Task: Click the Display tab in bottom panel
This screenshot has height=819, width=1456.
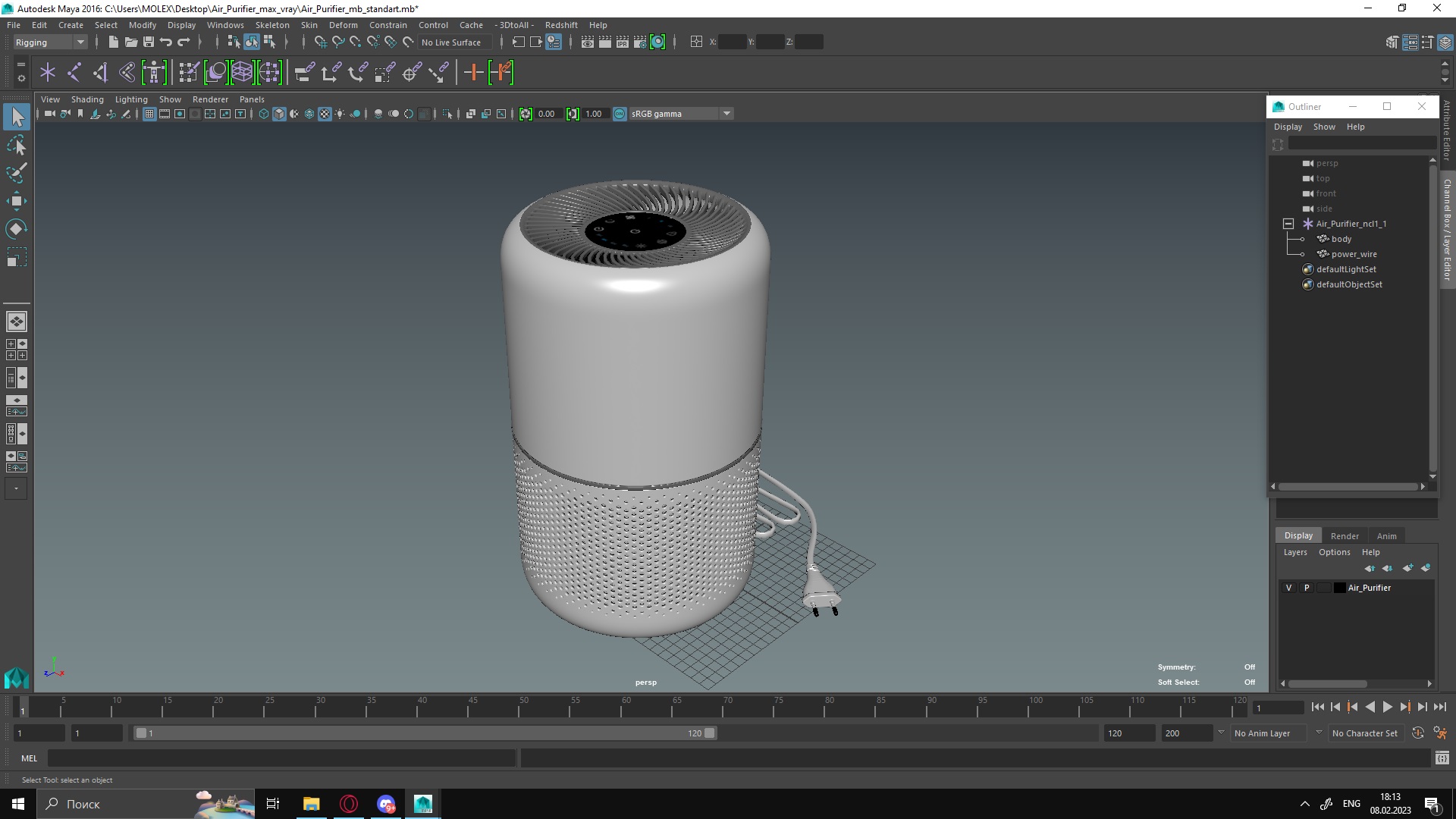Action: [1298, 535]
